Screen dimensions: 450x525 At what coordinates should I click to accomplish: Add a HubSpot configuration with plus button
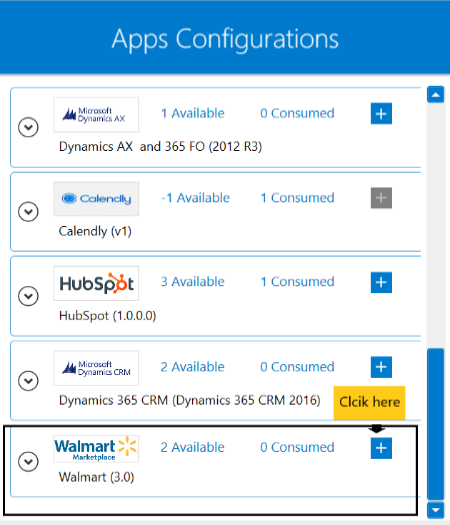point(381,282)
